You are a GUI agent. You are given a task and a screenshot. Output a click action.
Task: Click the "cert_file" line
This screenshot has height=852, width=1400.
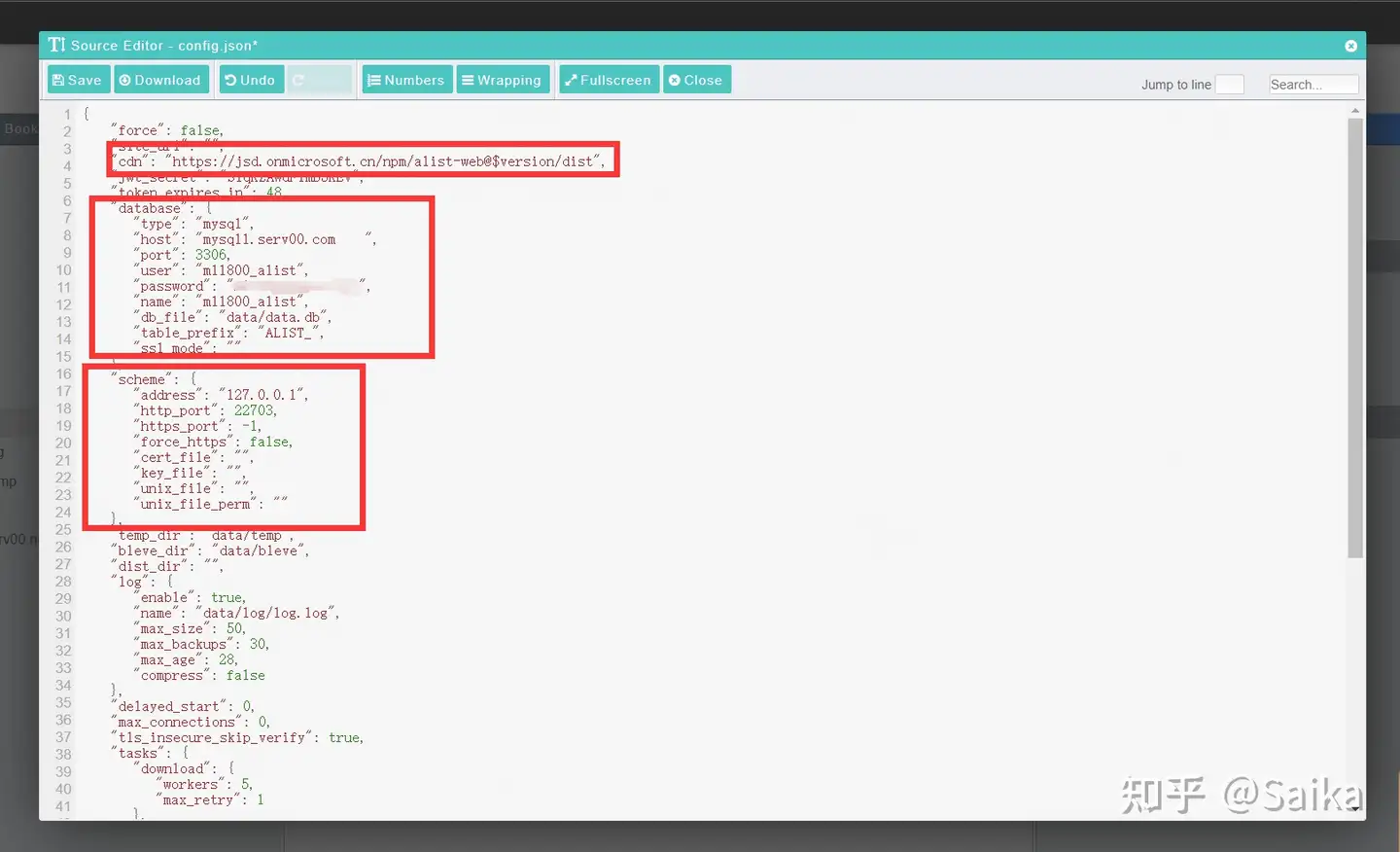tap(193, 457)
